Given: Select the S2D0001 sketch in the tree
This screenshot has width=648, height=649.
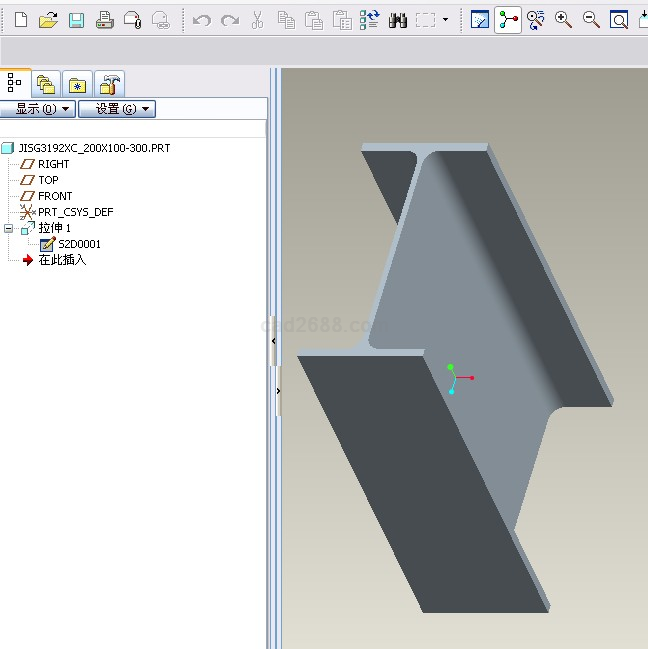Looking at the screenshot, I should click(x=78, y=244).
